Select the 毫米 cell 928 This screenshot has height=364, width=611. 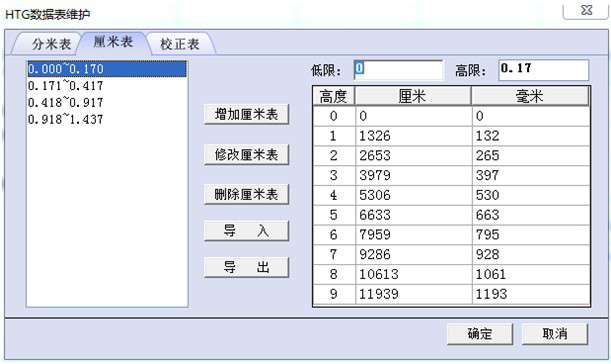tap(531, 255)
